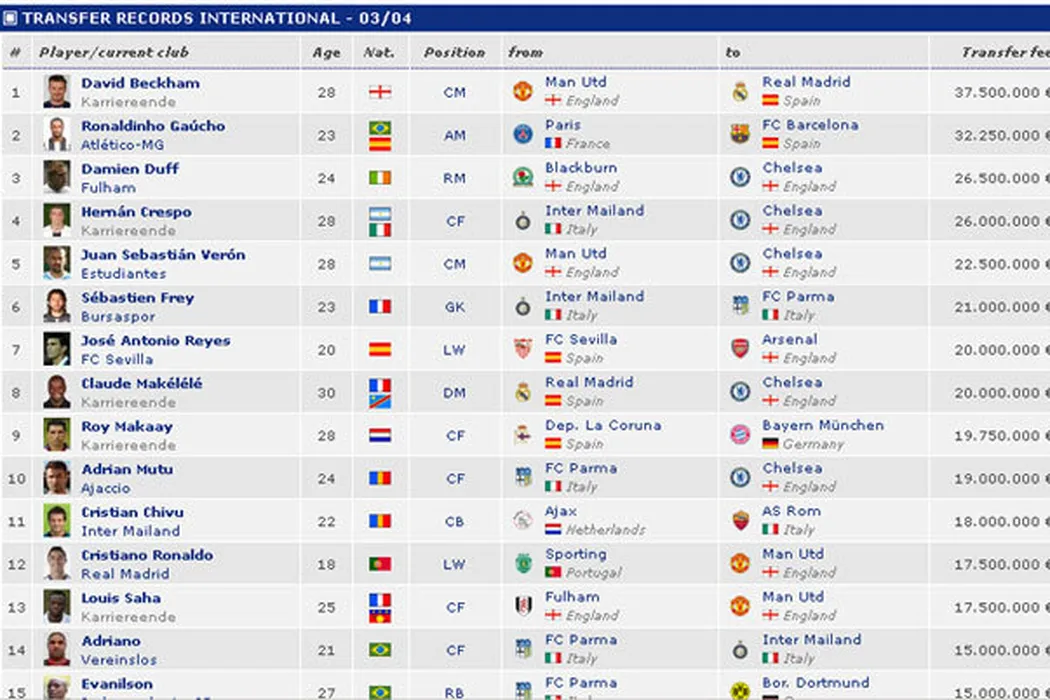Image resolution: width=1050 pixels, height=700 pixels.
Task: Click the Dep. La Coruna club link
Action: [603, 426]
